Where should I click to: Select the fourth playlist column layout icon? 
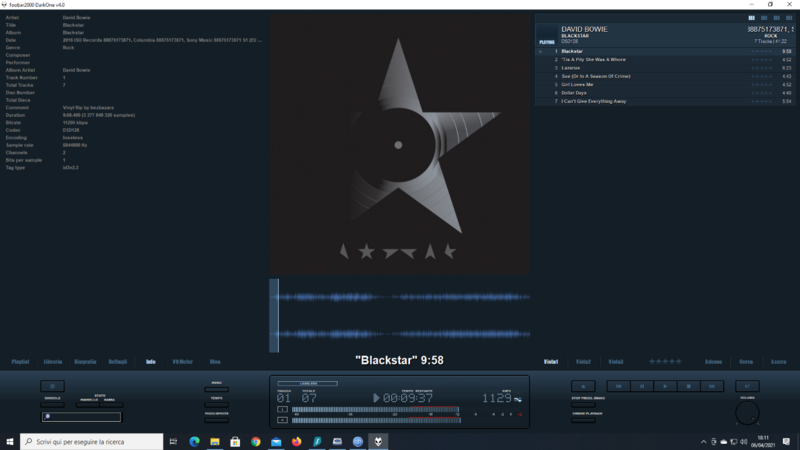tap(789, 18)
